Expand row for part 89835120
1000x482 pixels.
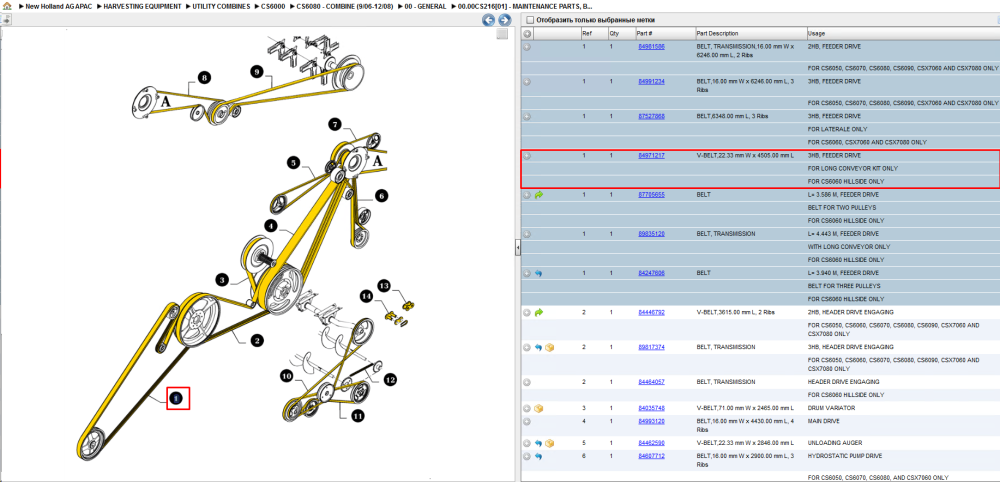pyautogui.click(x=527, y=234)
